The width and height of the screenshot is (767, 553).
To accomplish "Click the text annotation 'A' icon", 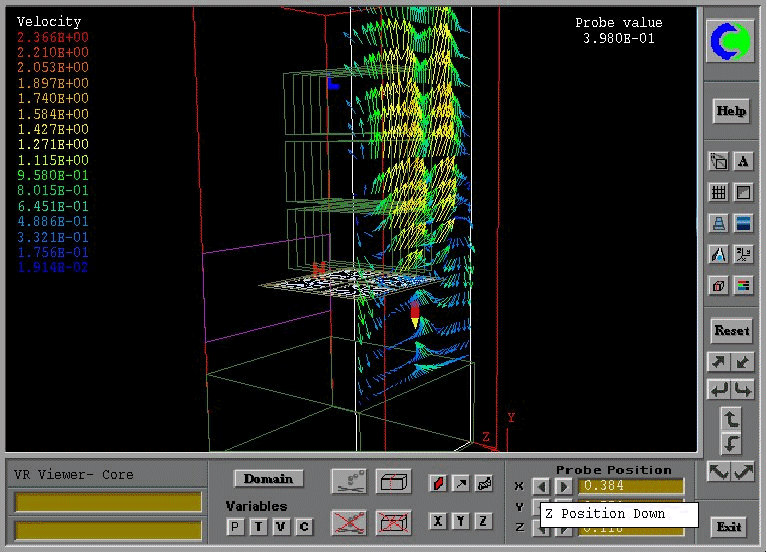I will pos(743,161).
